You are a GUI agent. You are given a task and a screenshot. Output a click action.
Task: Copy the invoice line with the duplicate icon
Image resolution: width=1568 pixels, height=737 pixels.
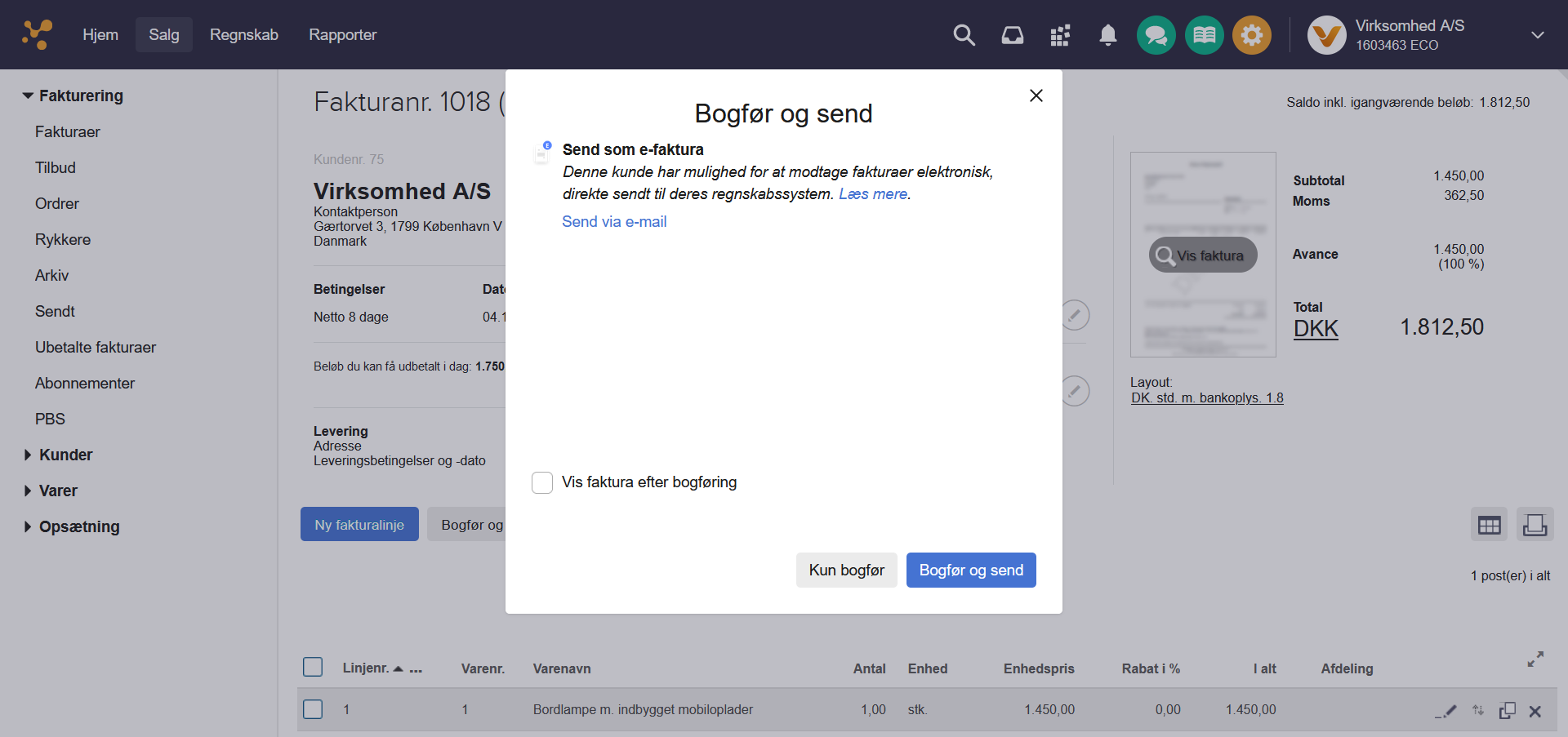tap(1508, 710)
